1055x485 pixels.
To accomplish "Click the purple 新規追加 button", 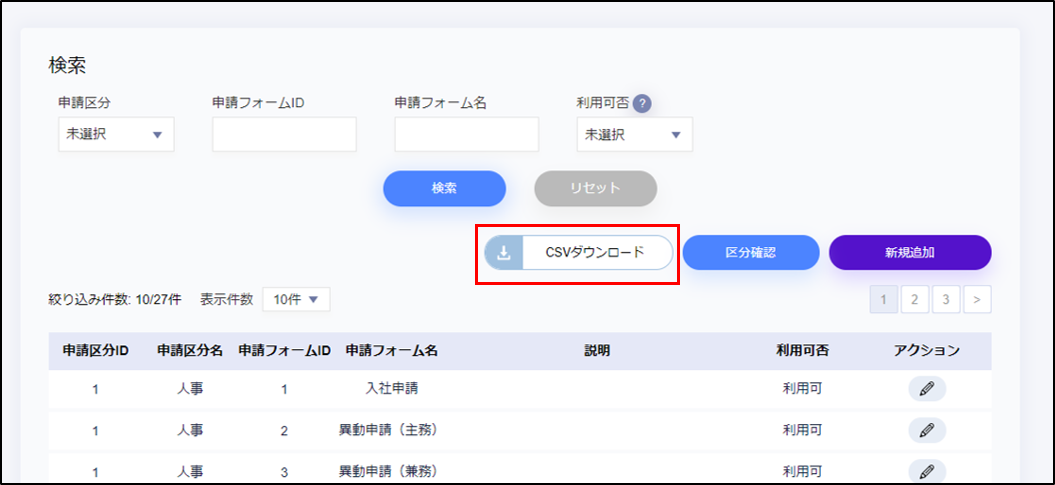I will (x=909, y=253).
